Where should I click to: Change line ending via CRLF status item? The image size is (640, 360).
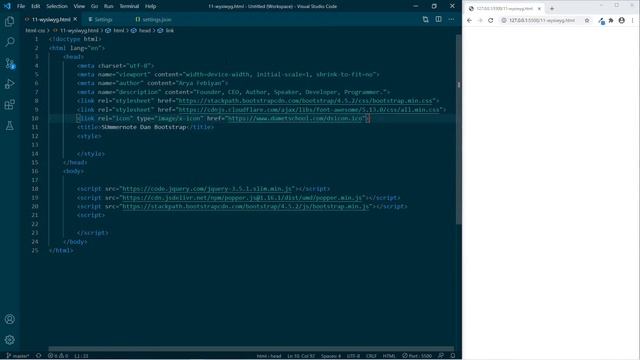click(x=371, y=356)
